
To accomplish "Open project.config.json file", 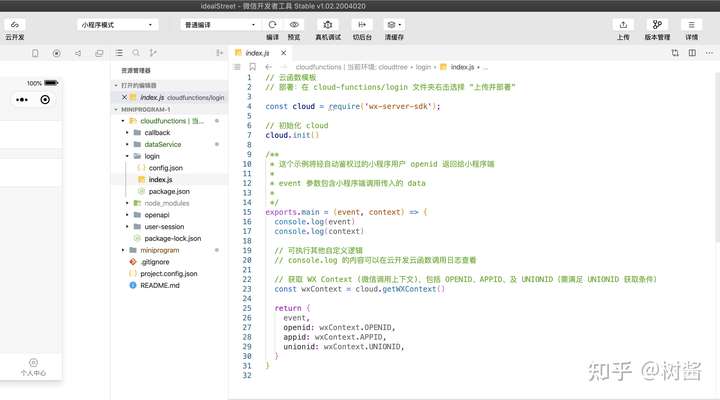I will point(169,274).
